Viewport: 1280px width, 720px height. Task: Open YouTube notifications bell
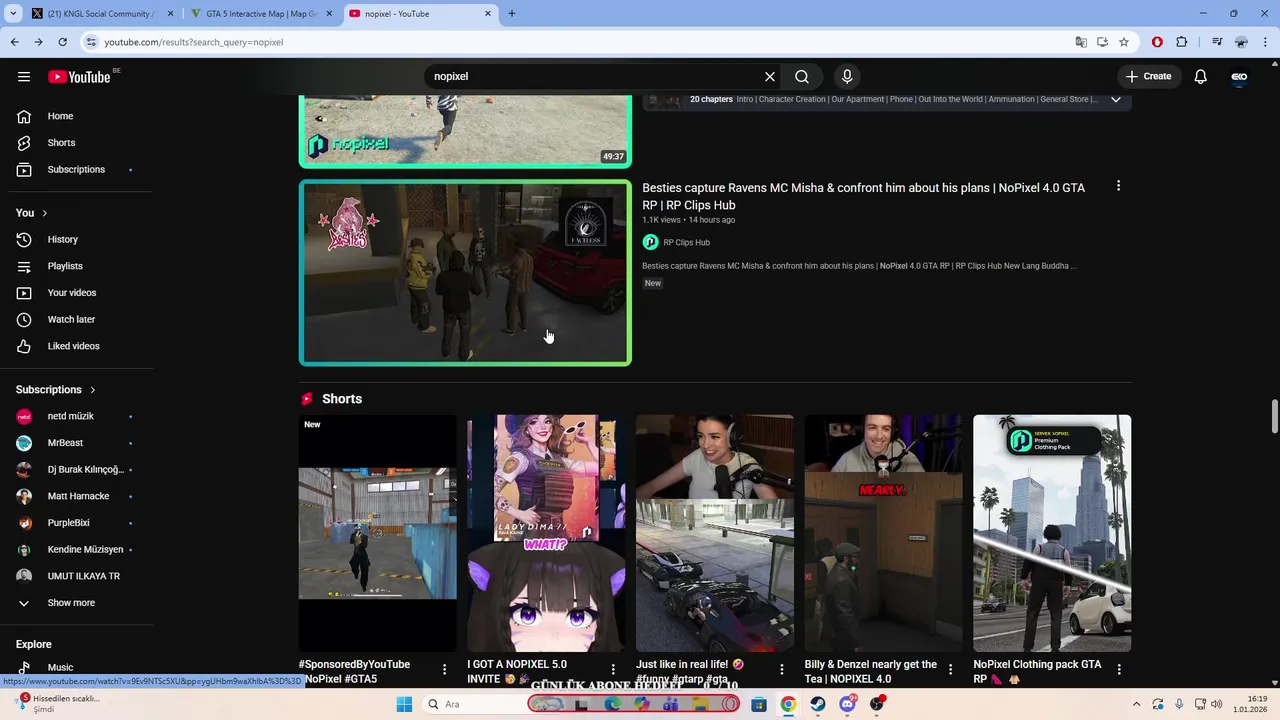pyautogui.click(x=1201, y=77)
